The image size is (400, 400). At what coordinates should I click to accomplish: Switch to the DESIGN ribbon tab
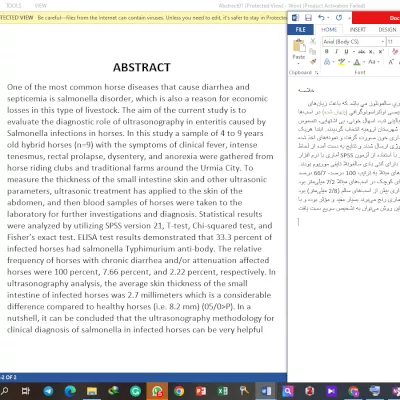(387, 30)
